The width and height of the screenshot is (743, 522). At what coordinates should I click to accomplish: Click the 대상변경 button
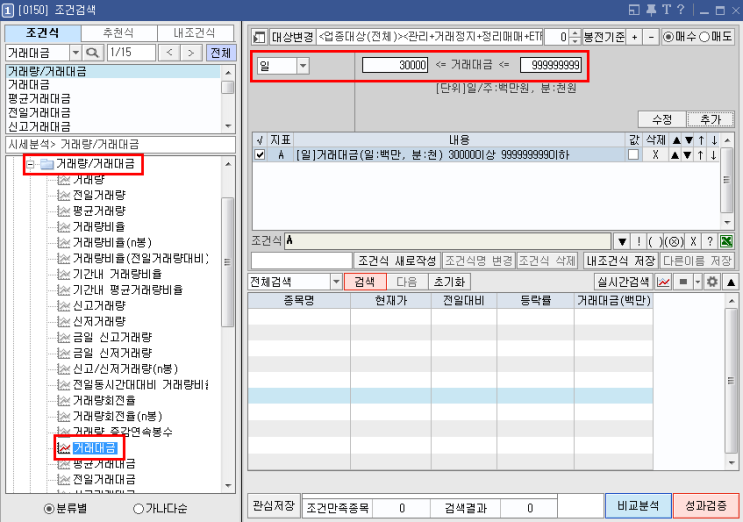[292, 36]
